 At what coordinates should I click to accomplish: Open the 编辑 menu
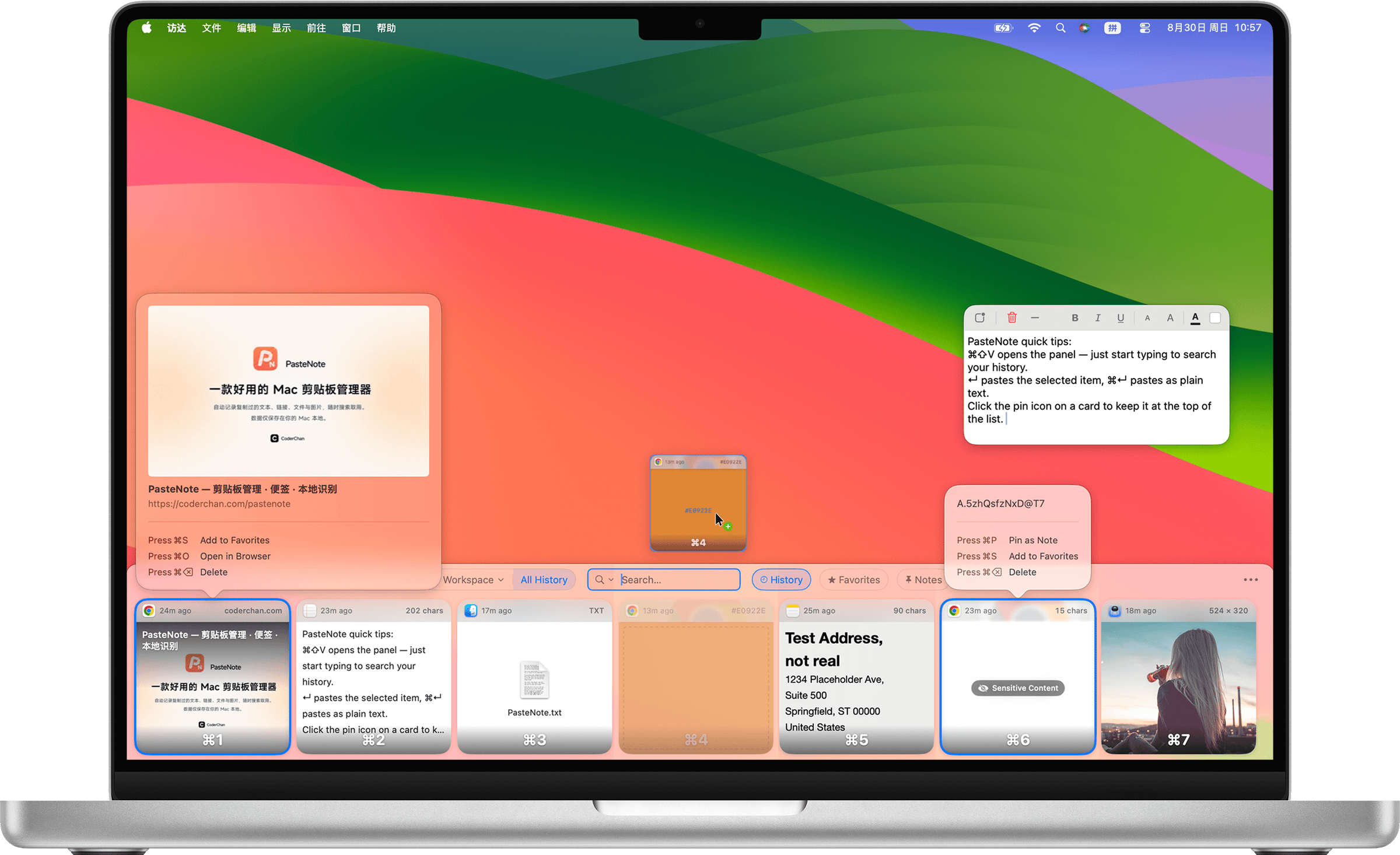(x=246, y=28)
